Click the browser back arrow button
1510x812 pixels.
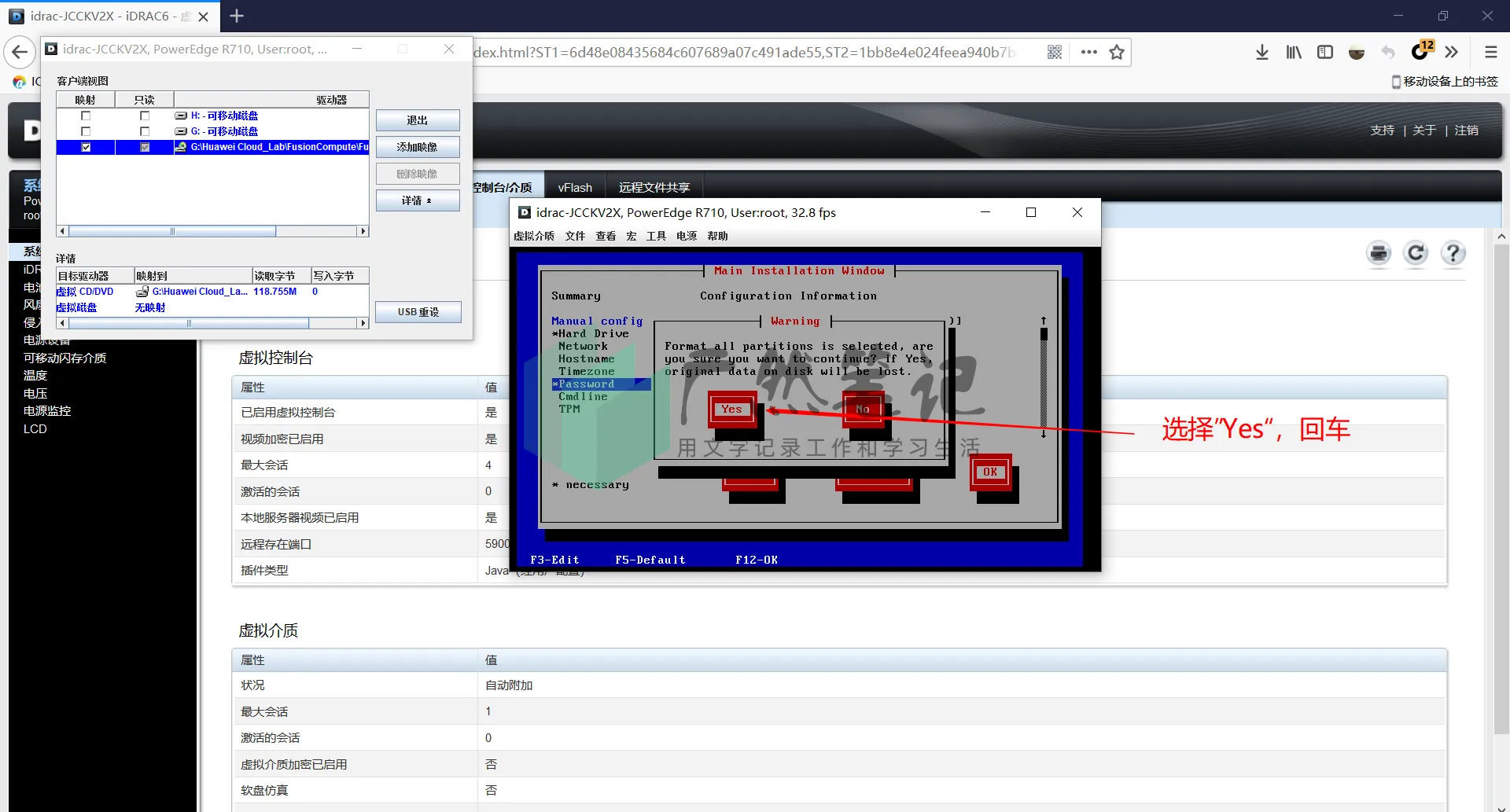[20, 53]
